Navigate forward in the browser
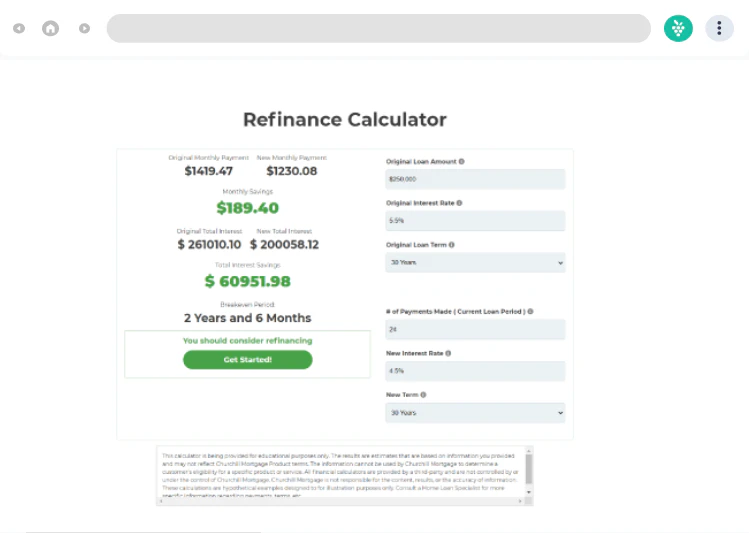Screen dimensions: 749x533 [x=84, y=28]
